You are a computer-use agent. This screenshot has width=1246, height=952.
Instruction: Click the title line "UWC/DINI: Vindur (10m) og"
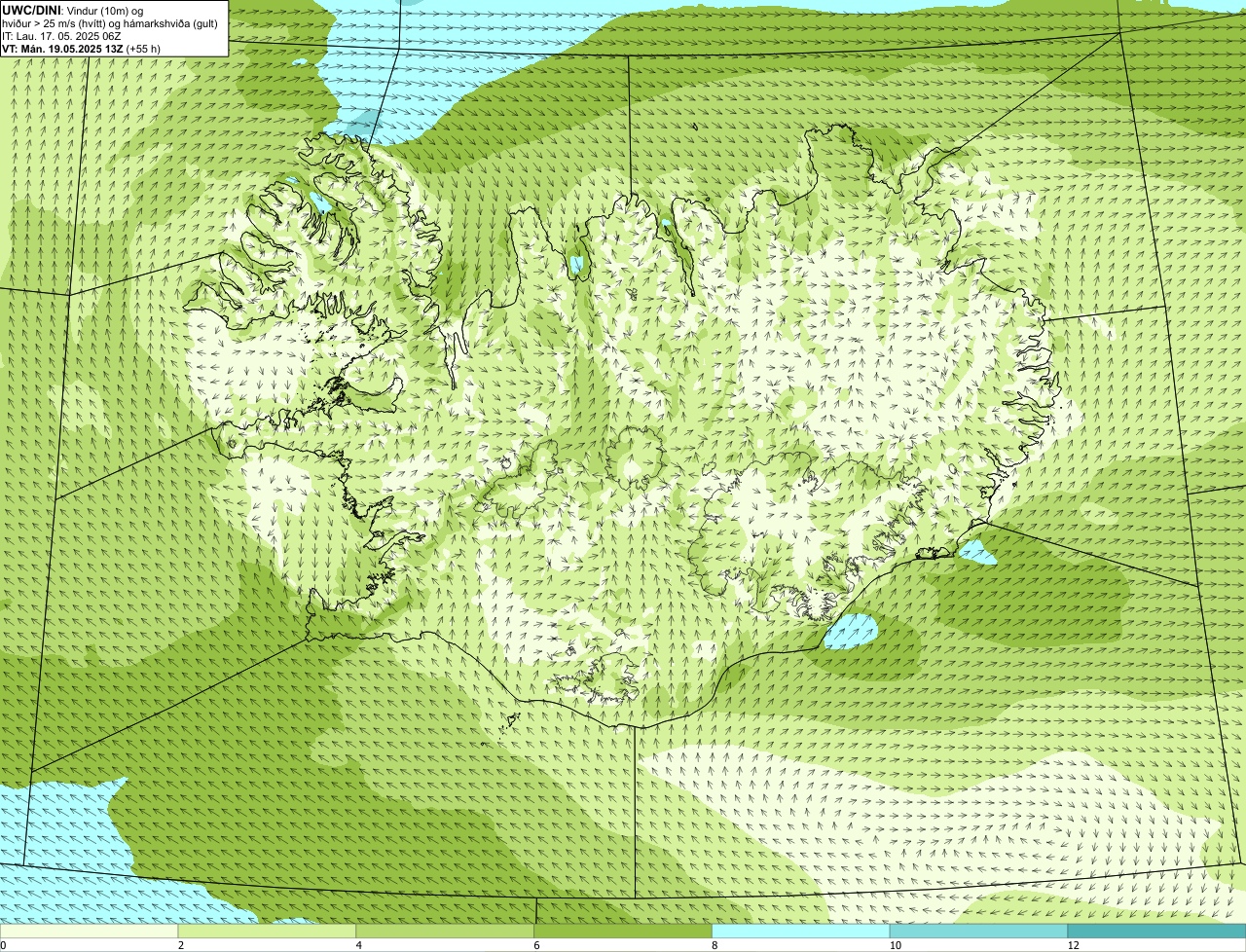[x=73, y=10]
